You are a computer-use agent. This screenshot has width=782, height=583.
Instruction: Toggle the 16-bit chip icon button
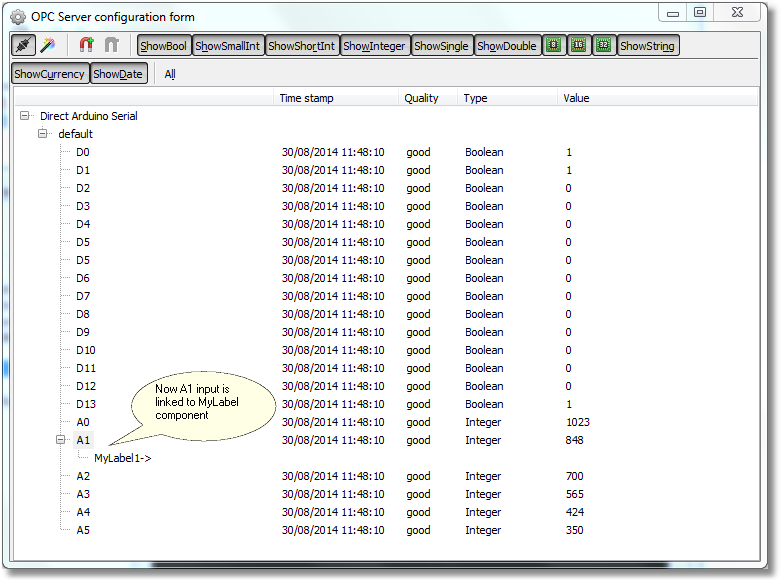click(x=579, y=46)
